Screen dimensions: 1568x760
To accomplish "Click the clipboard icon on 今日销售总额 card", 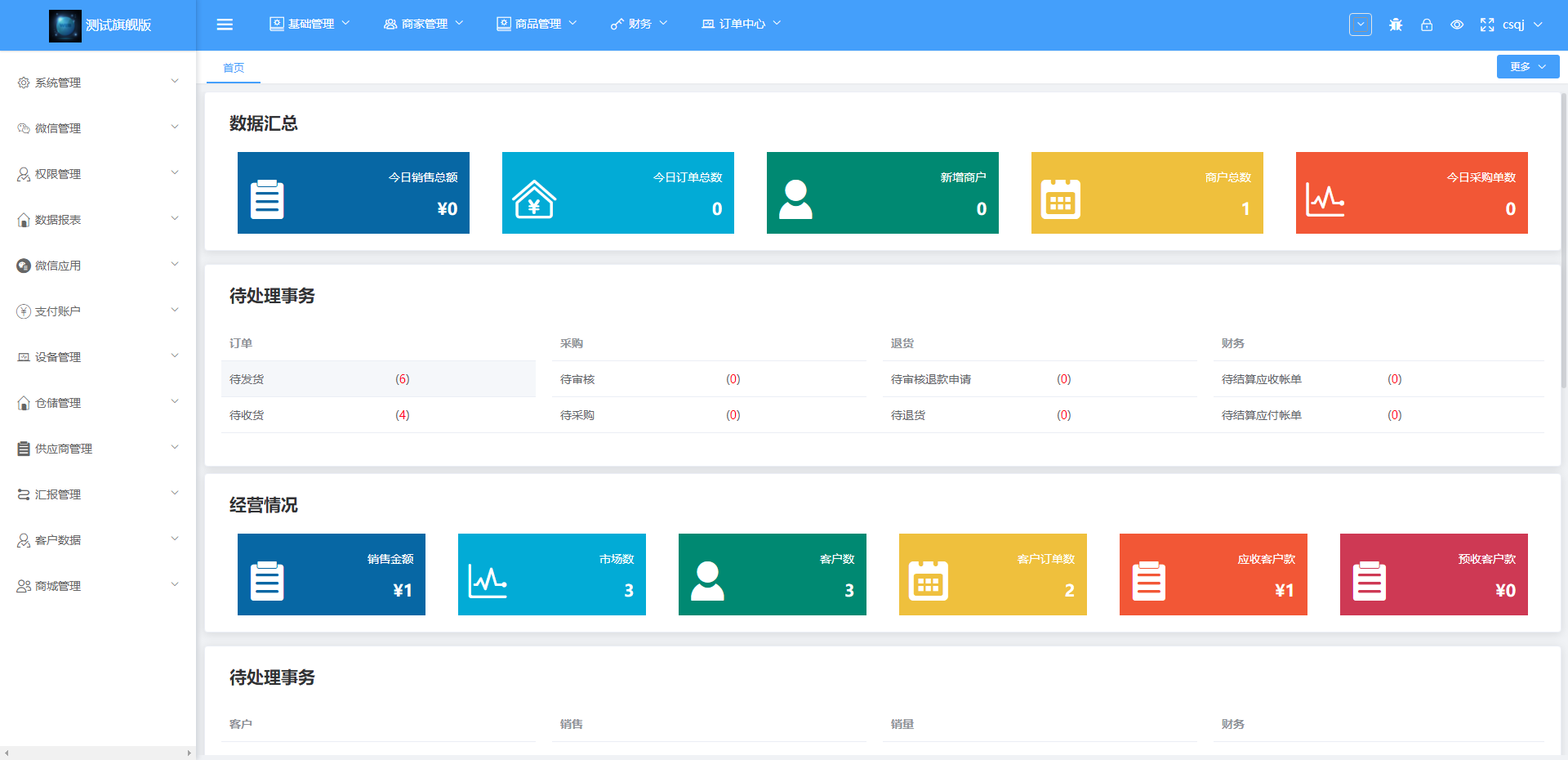I will coord(267,199).
